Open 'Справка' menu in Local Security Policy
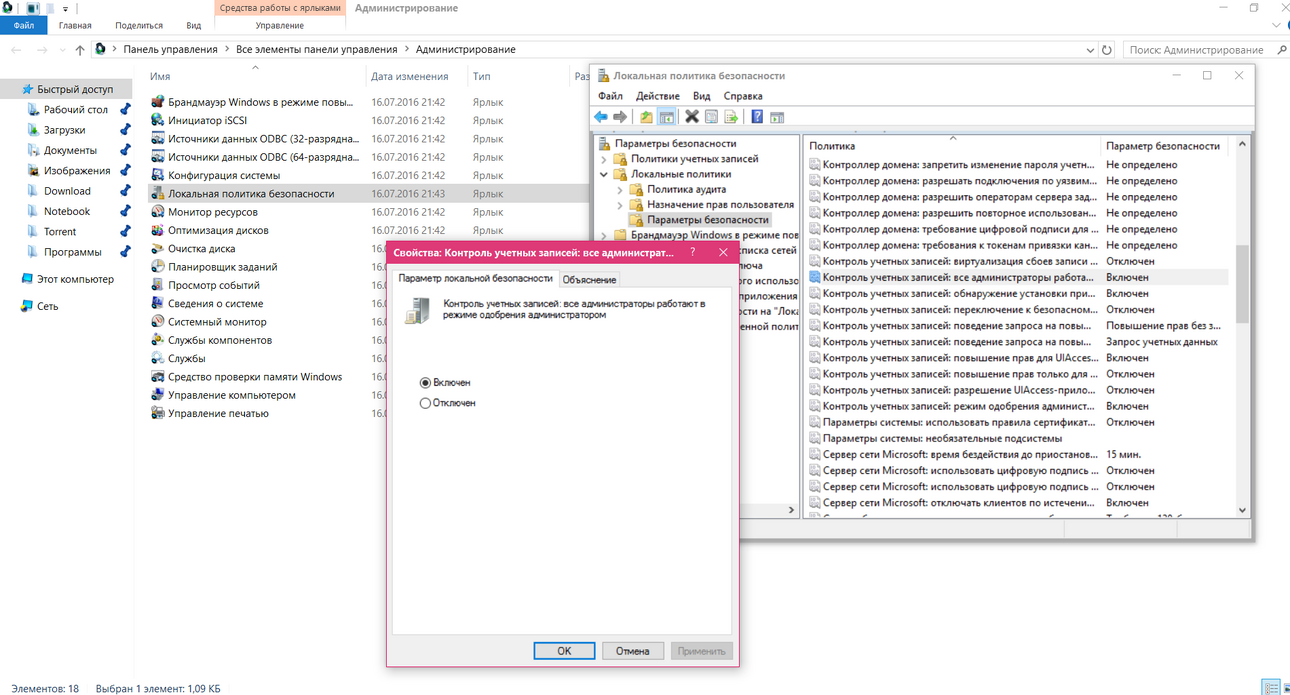The height and width of the screenshot is (695, 1290). 743,96
